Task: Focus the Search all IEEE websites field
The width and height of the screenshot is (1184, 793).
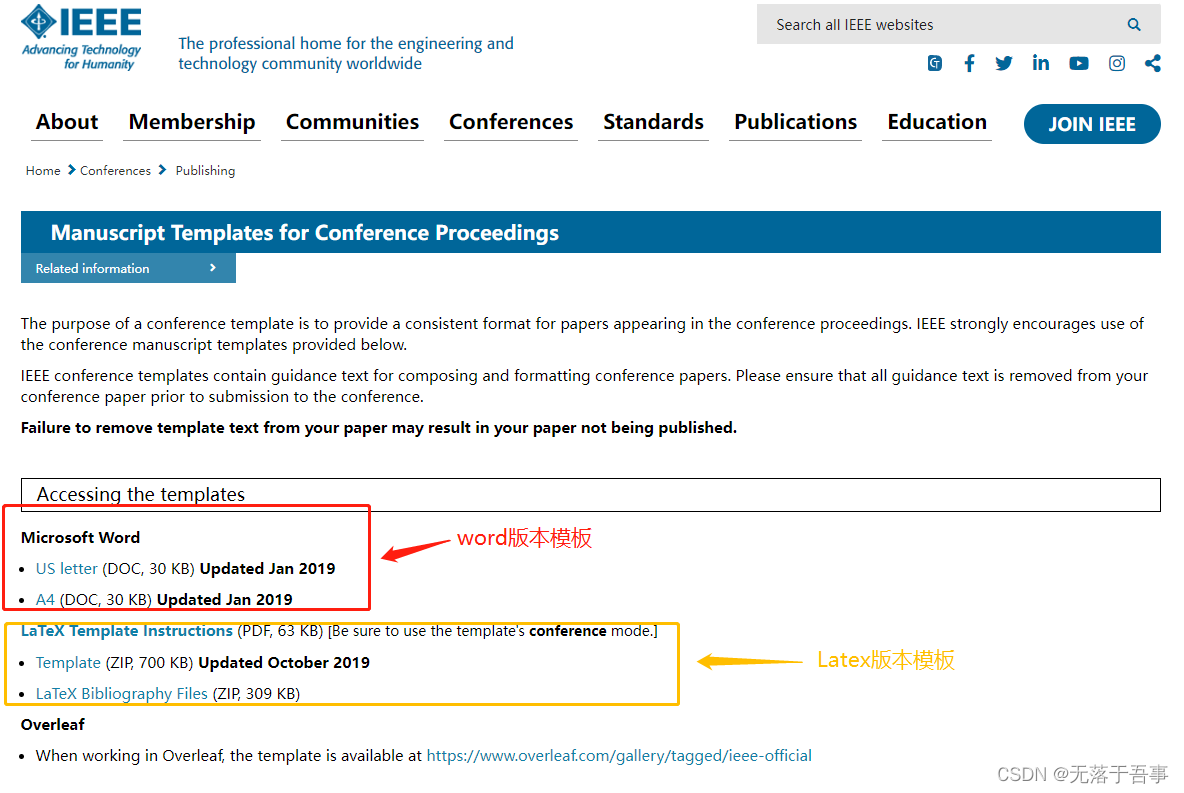Action: tap(958, 24)
